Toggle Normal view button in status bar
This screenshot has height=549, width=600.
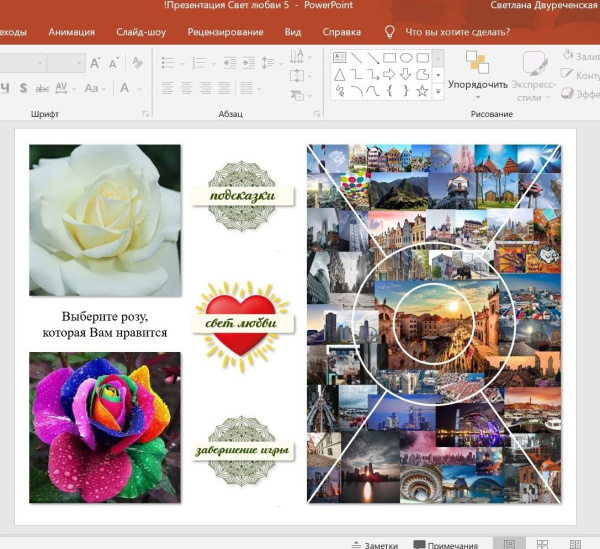click(x=510, y=544)
